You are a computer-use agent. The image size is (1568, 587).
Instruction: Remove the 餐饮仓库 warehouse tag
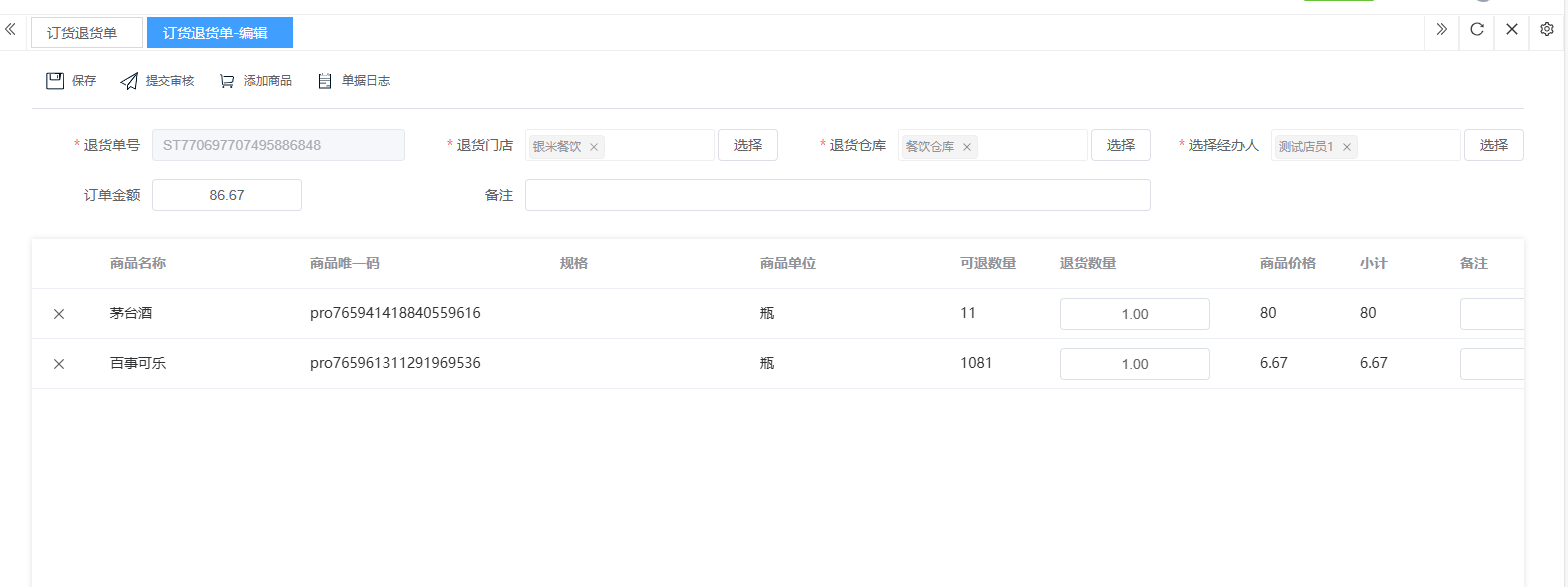point(967,147)
